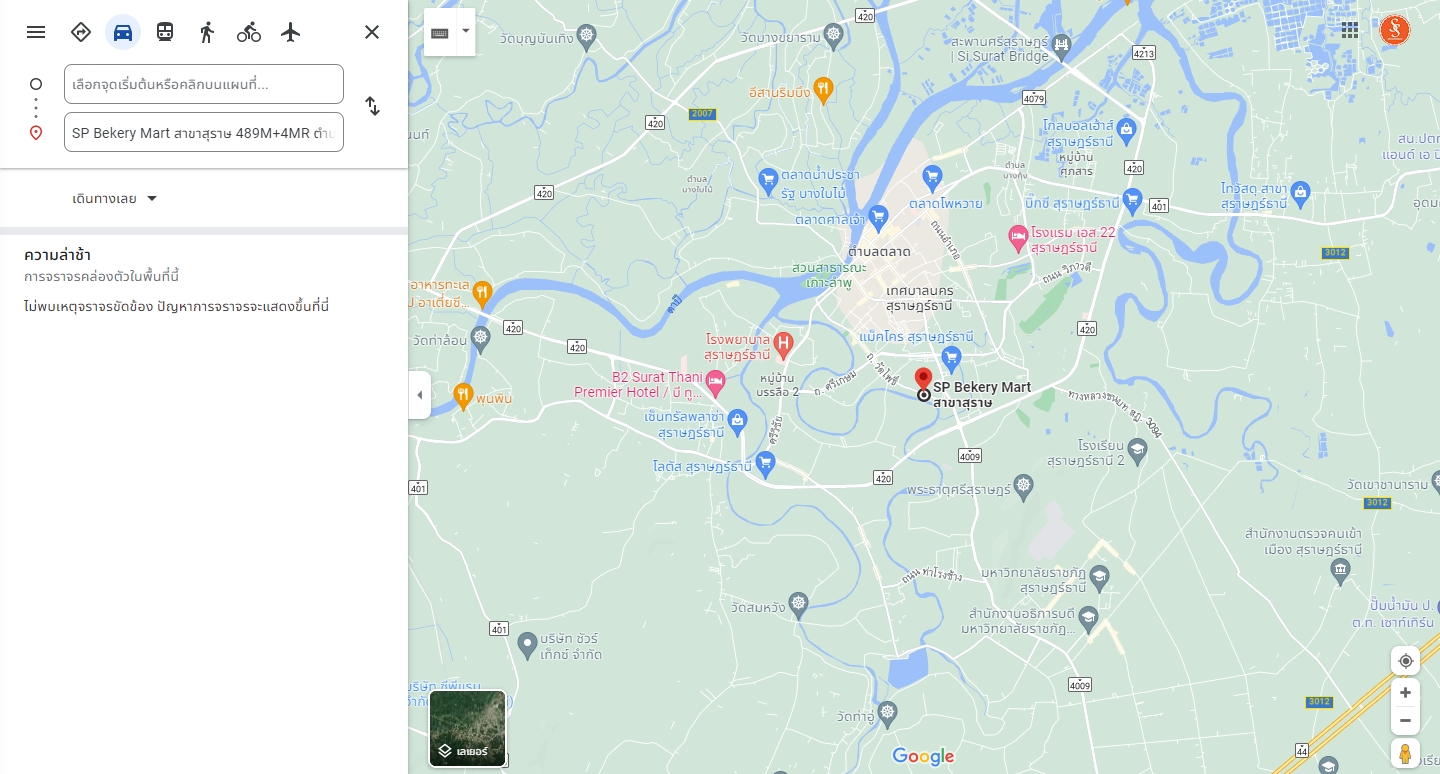The height and width of the screenshot is (774, 1440).
Task: Select public transit travel mode
Action: [165, 32]
